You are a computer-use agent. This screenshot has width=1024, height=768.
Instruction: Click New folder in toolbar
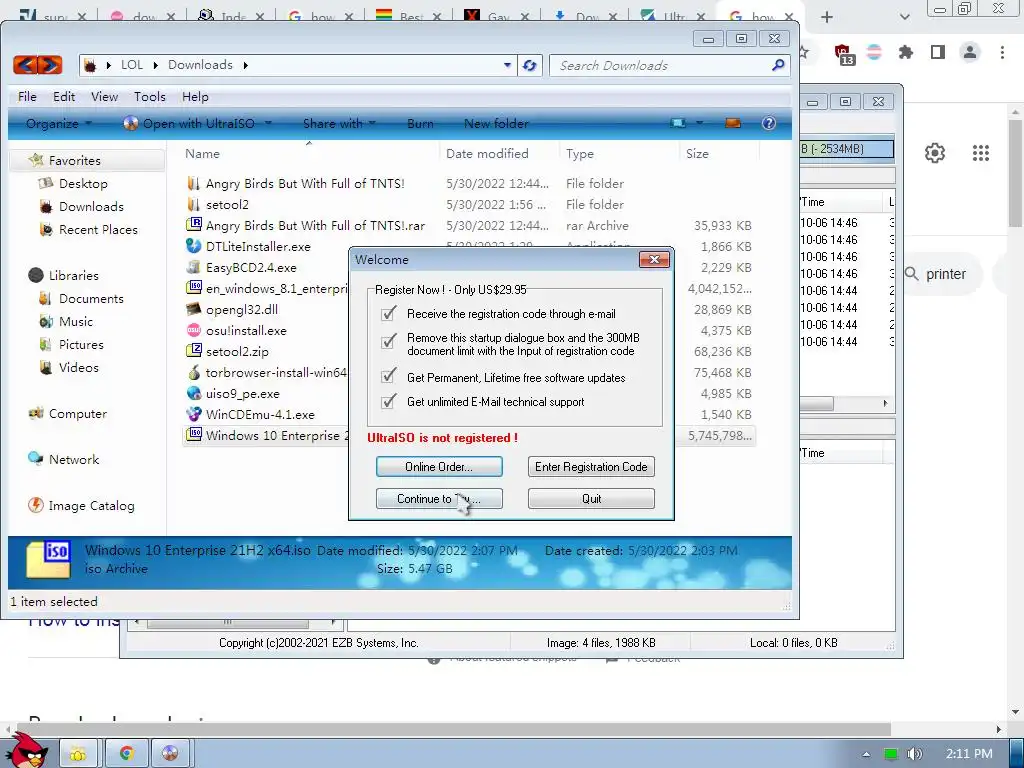[x=496, y=123]
